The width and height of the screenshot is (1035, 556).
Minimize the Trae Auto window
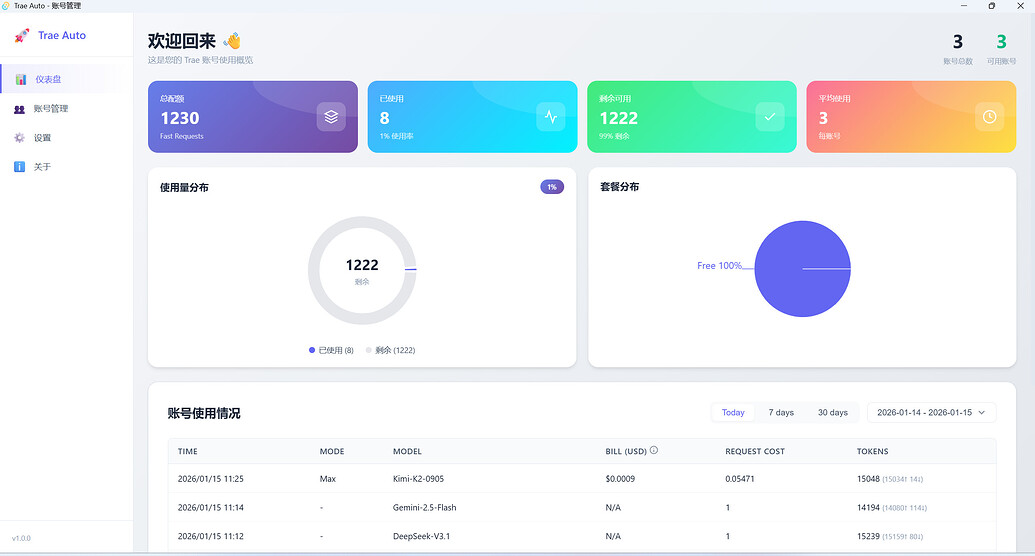pyautogui.click(x=964, y=5)
